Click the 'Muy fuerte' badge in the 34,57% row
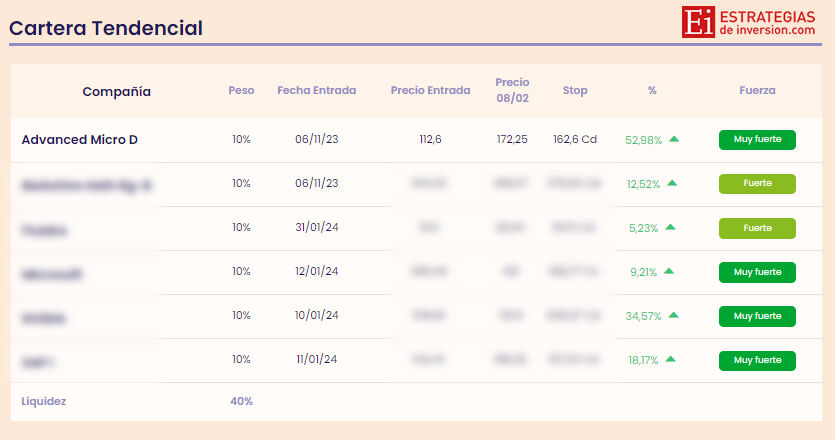The image size is (835, 440). pyautogui.click(x=757, y=316)
